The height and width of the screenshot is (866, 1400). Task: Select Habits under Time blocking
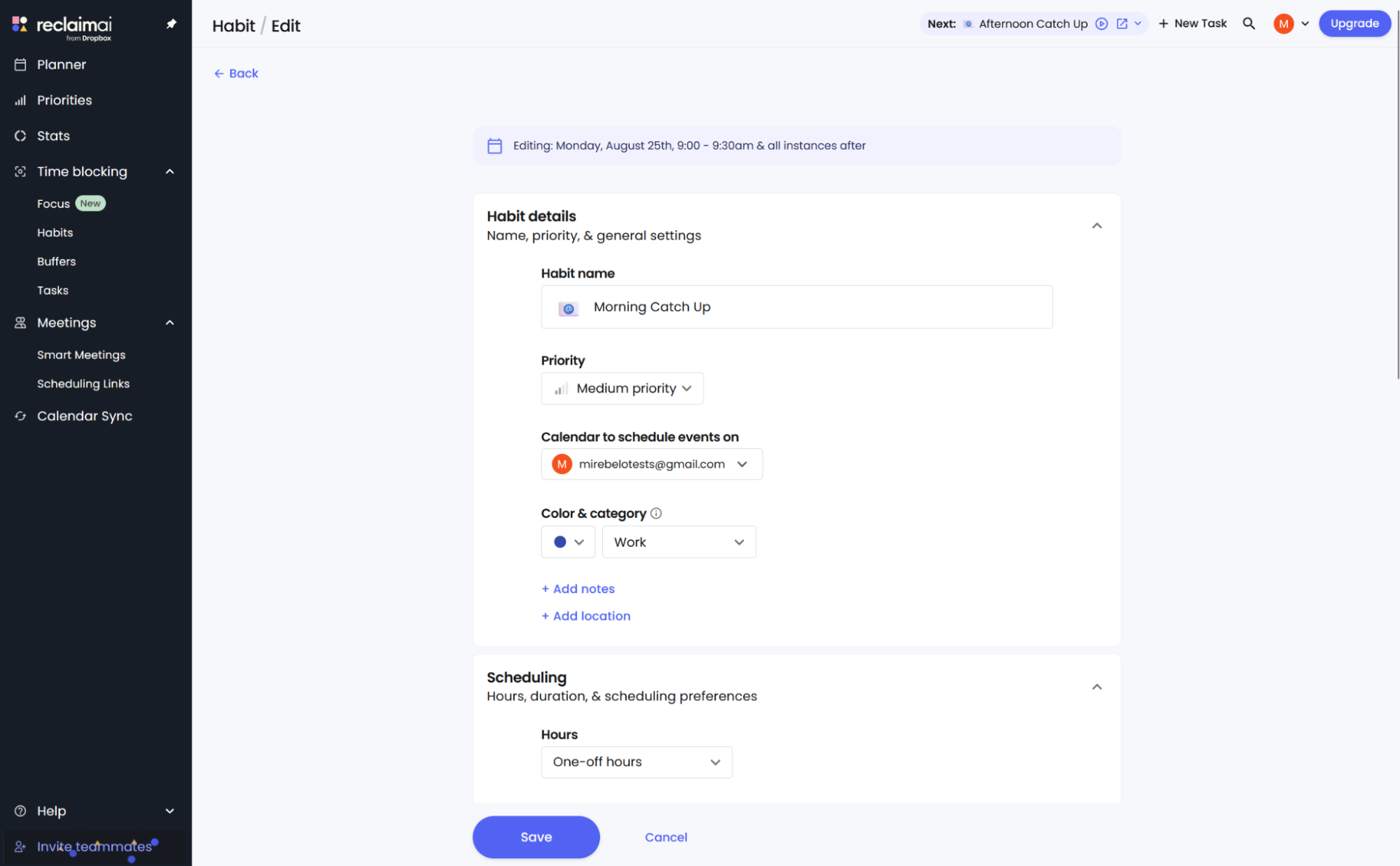pyautogui.click(x=55, y=232)
